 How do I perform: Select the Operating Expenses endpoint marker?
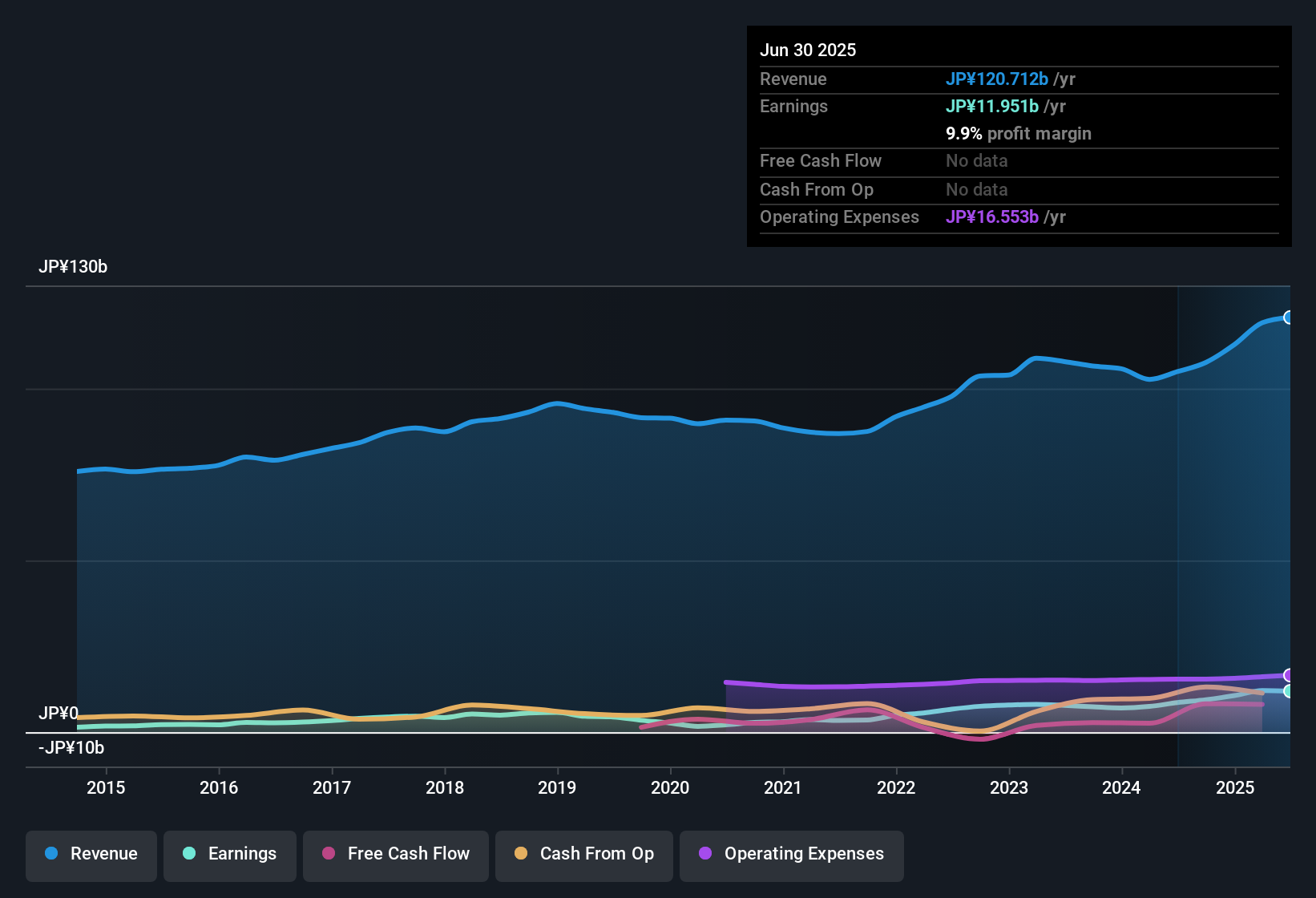coord(1289,676)
